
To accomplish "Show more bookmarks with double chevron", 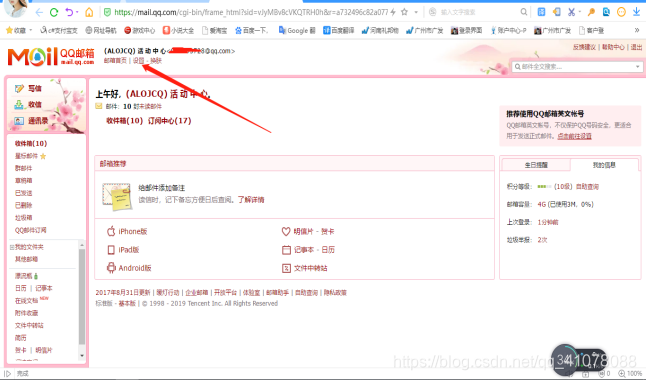I will [637, 30].
